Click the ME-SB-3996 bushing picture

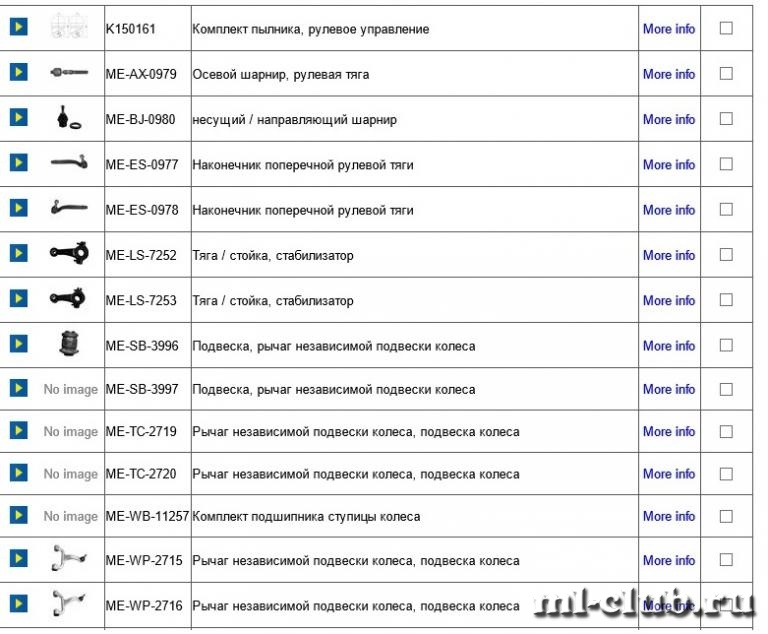[69, 343]
